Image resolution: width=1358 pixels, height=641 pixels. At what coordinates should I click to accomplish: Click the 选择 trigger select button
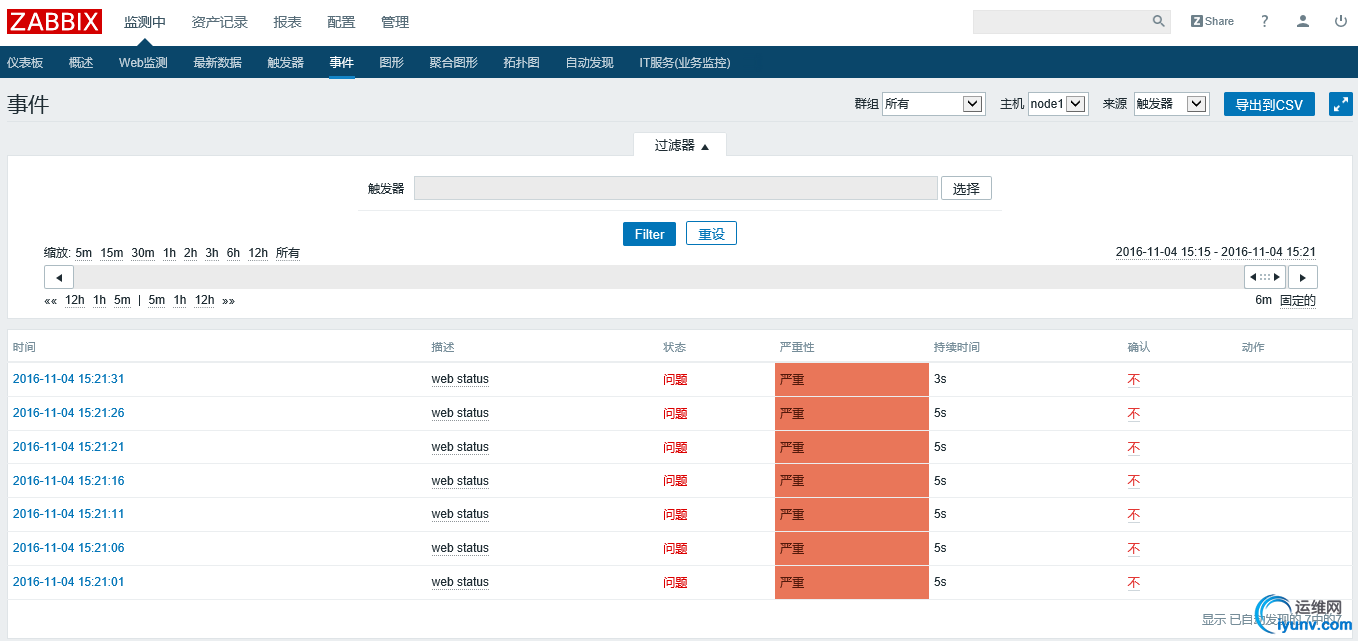point(966,188)
